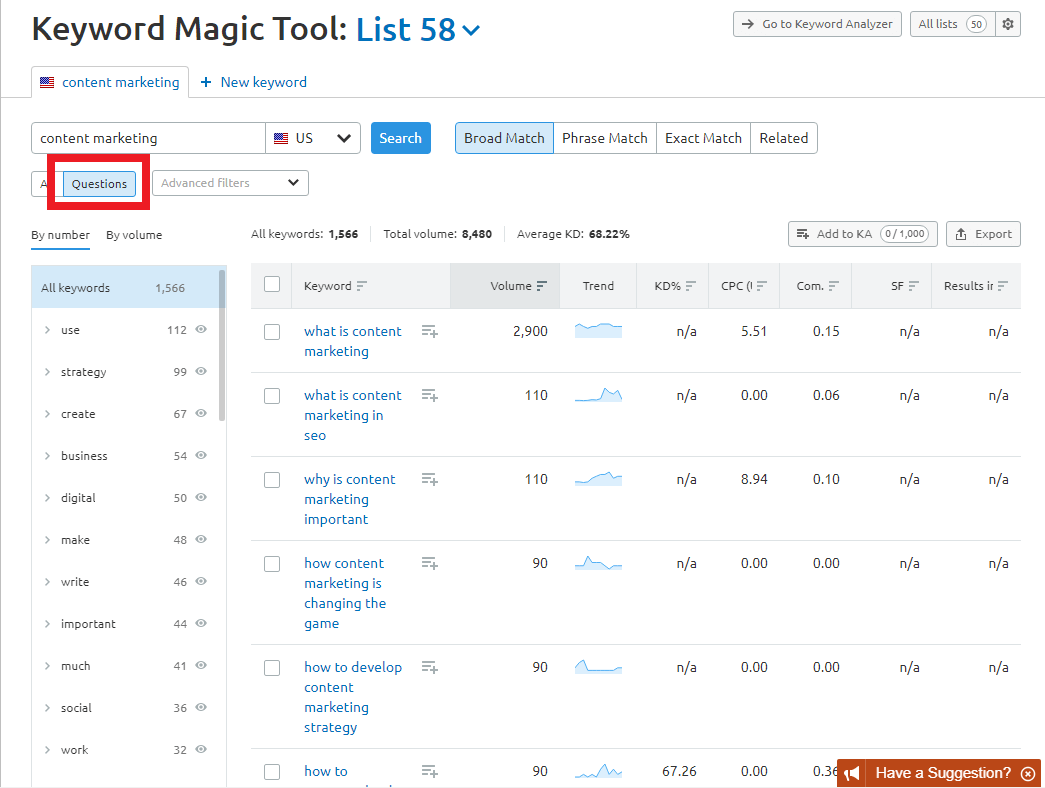The height and width of the screenshot is (788, 1045).
Task: Check the box beside 'why is content marketing important'
Action: point(272,479)
